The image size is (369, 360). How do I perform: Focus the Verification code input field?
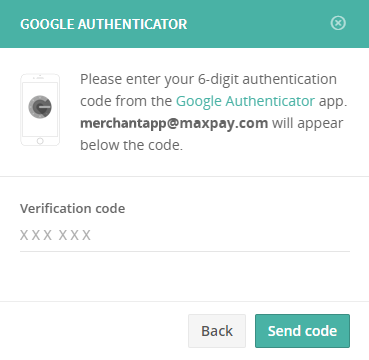click(x=185, y=235)
